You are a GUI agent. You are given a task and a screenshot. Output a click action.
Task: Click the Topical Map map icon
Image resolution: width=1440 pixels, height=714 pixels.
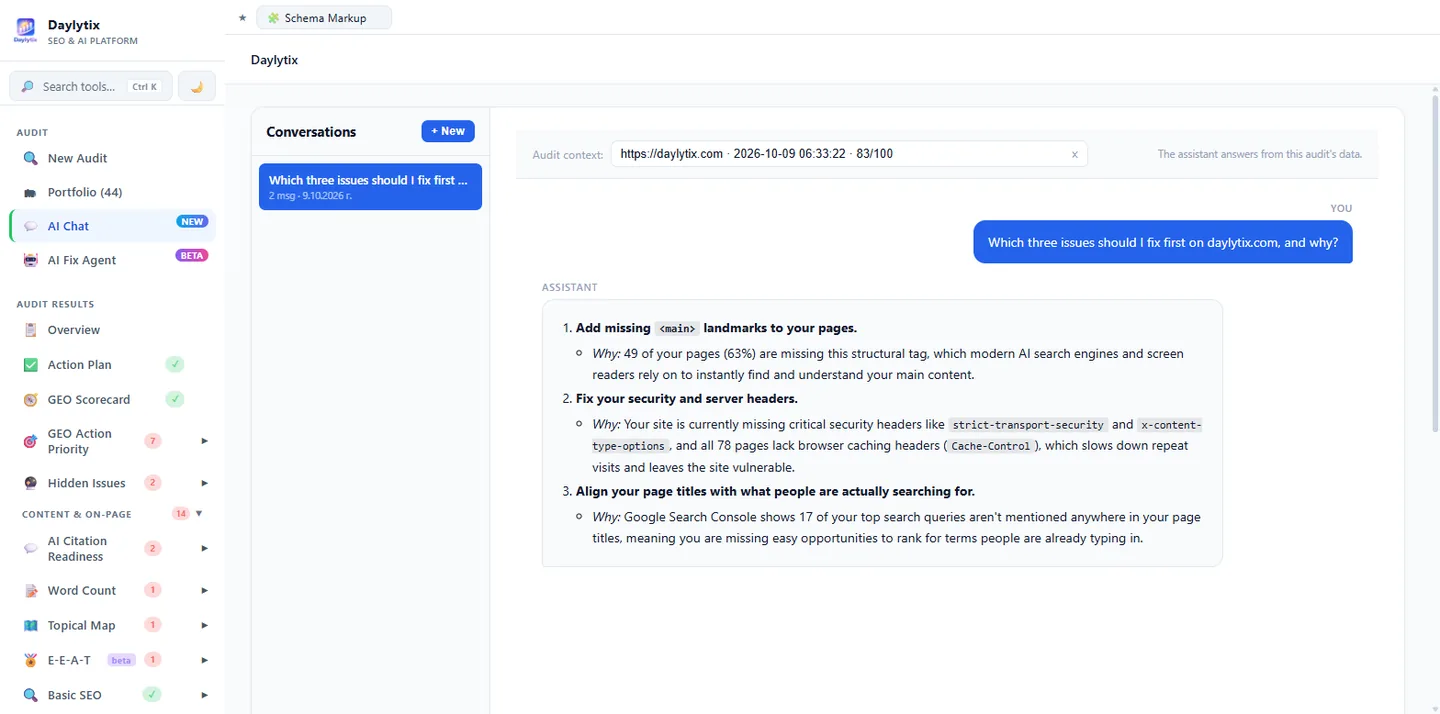click(x=30, y=625)
